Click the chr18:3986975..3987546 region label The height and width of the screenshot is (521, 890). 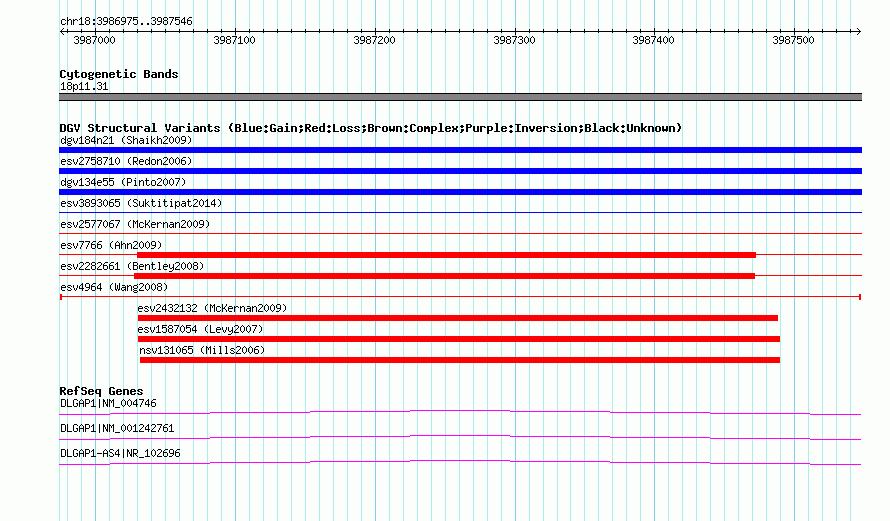[126, 21]
